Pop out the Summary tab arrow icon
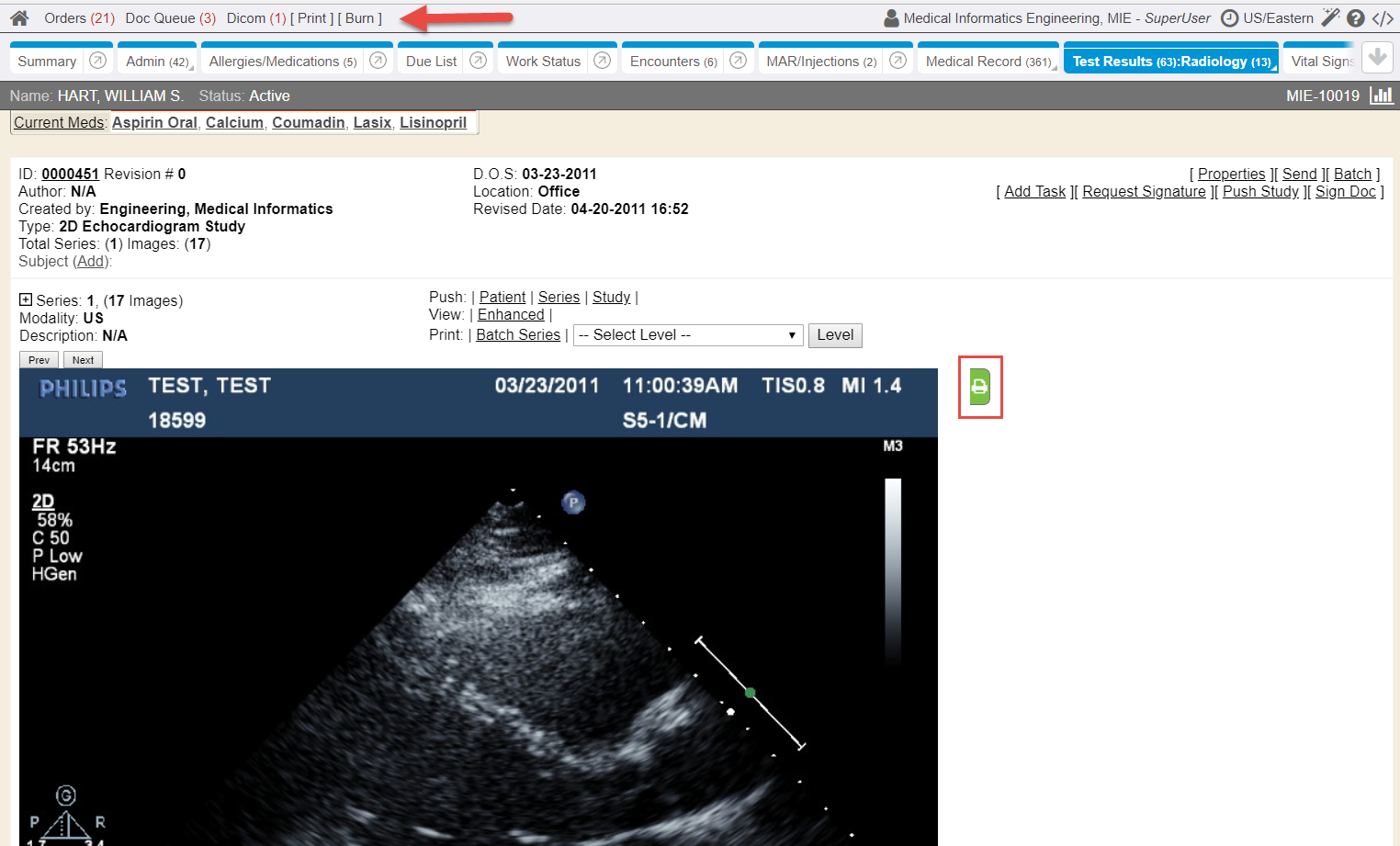Viewport: 1400px width, 846px height. click(98, 61)
